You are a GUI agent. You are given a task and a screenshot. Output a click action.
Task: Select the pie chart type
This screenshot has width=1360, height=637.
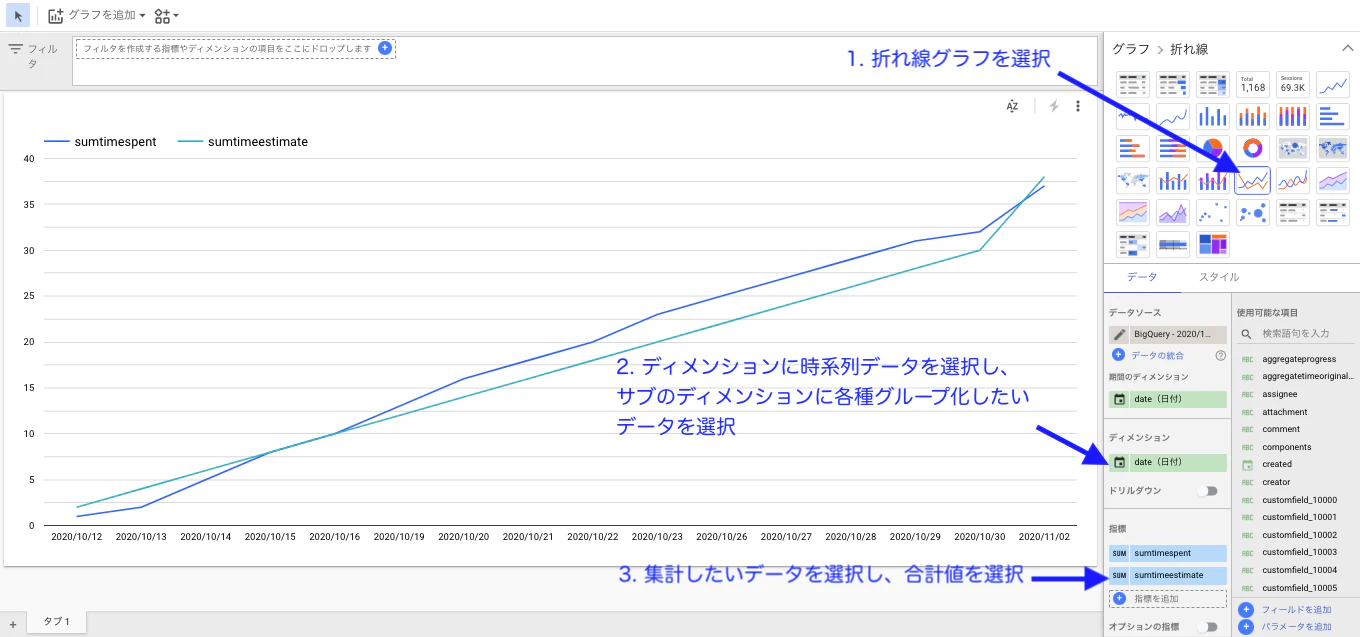point(1213,149)
